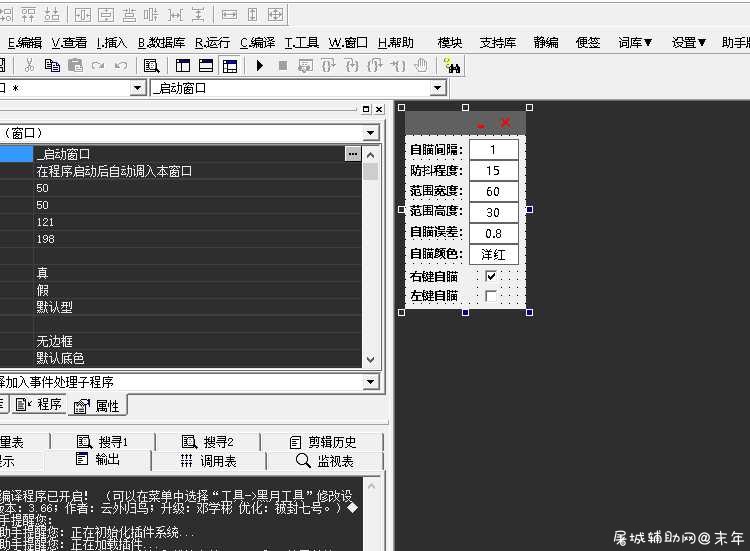Stop the program with the square icon
Screen dimensions: 750x551
283,65
